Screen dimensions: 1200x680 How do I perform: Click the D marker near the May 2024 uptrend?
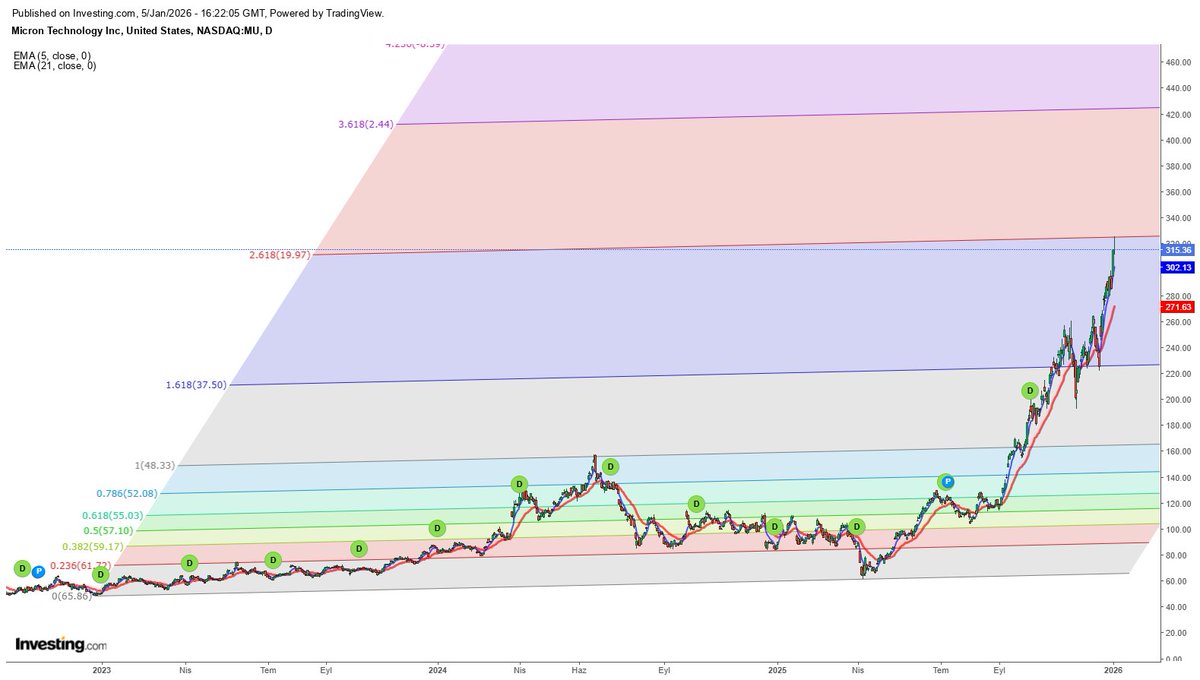(x=519, y=483)
